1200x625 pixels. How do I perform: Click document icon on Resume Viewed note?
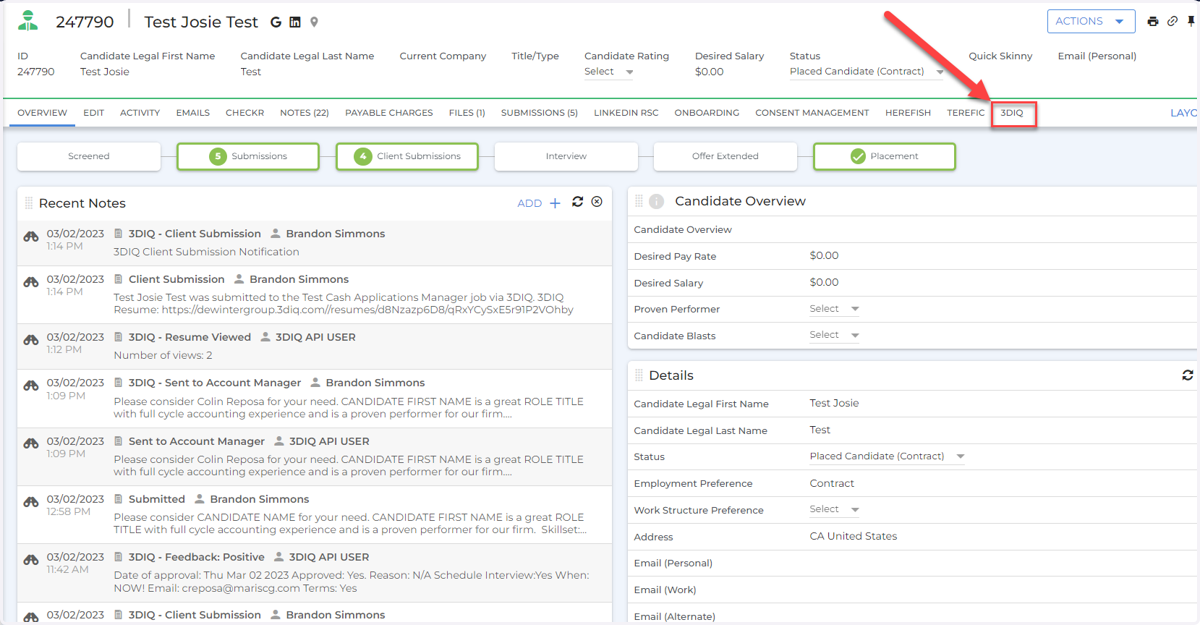click(119, 337)
